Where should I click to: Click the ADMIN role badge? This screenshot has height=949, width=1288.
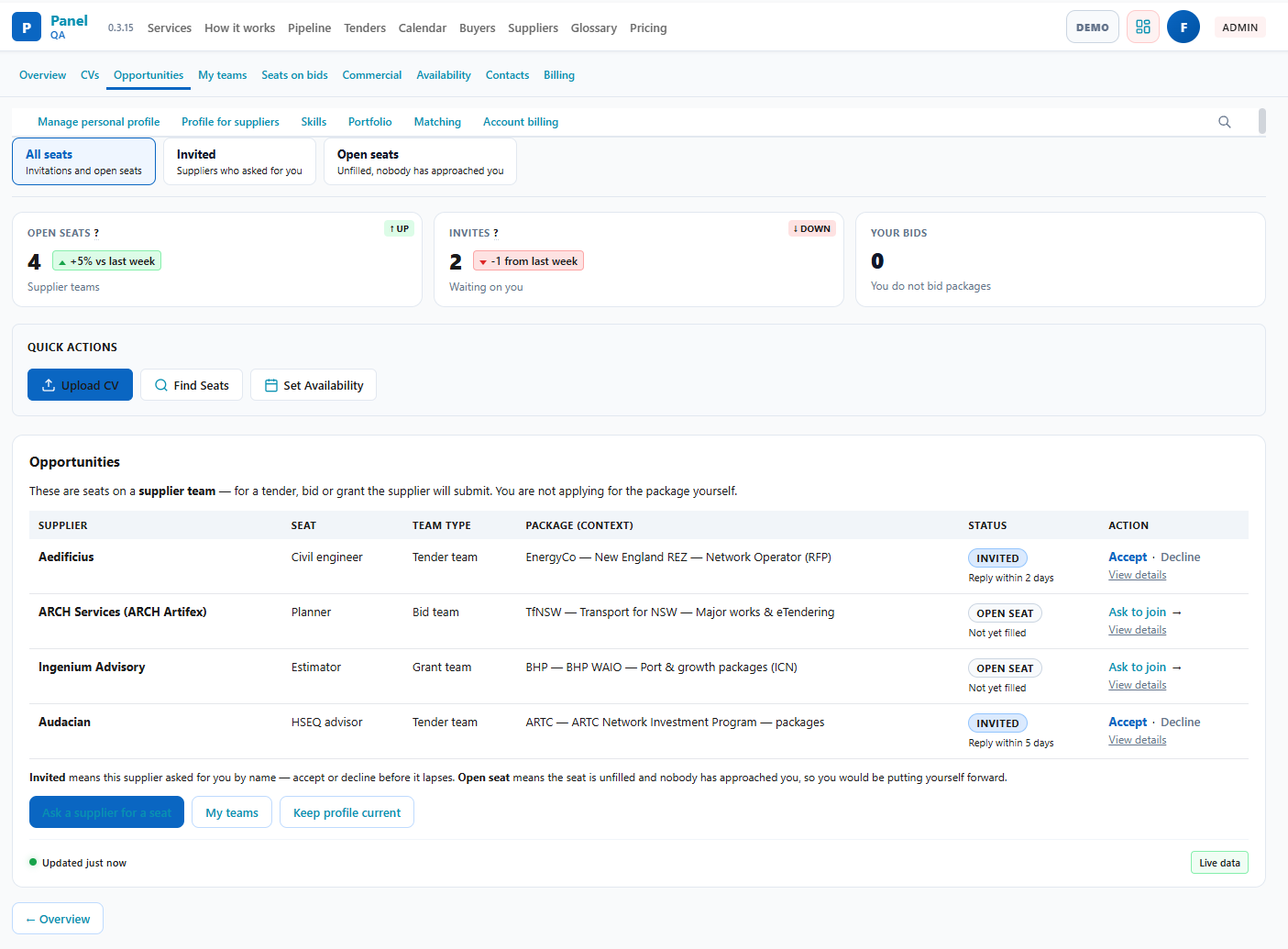[1239, 28]
